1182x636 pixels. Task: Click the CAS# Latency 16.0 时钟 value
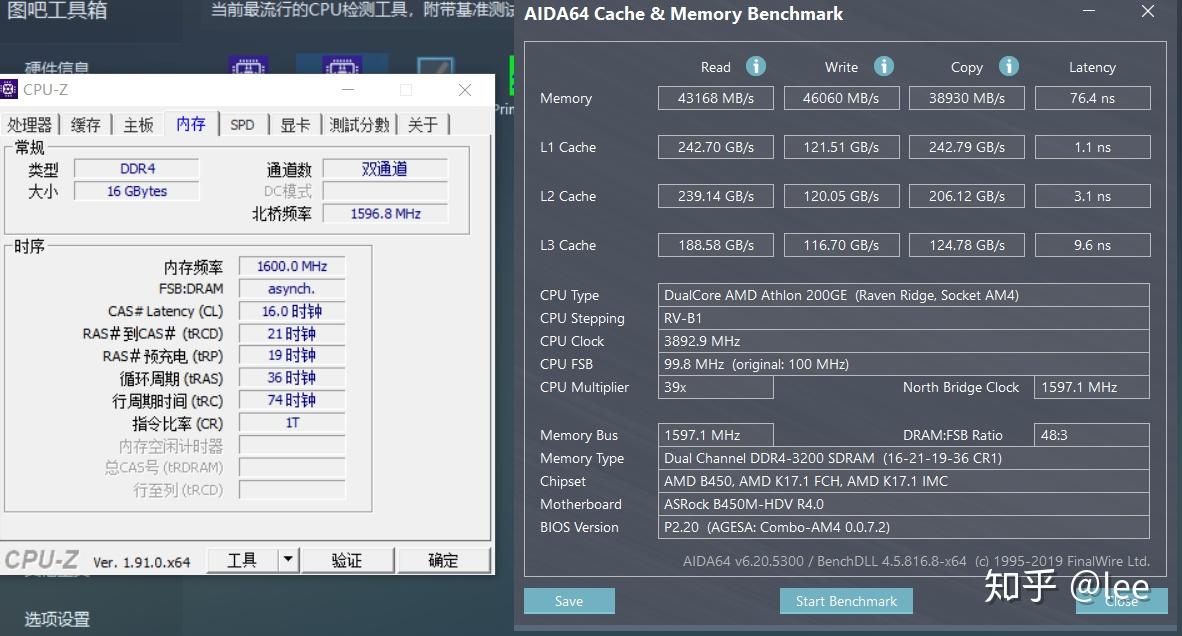point(292,311)
